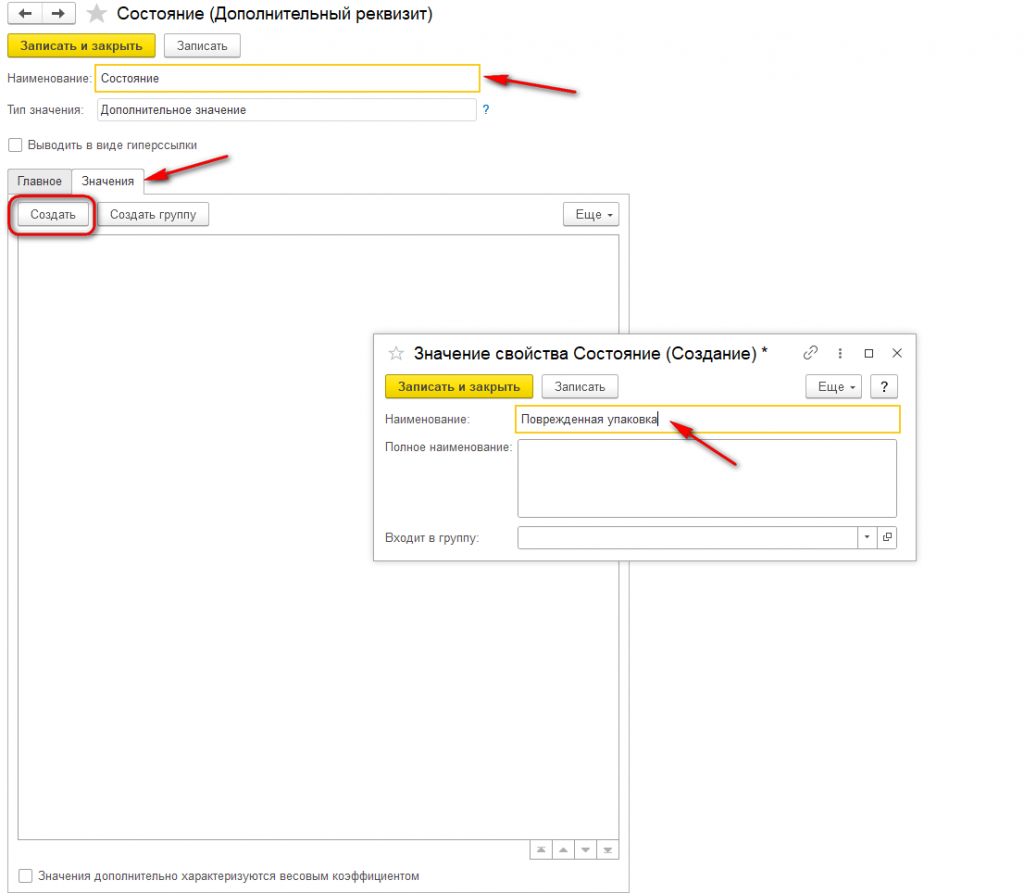The height and width of the screenshot is (893, 1024).
Task: Switch to the Главное tab
Action: (39, 181)
